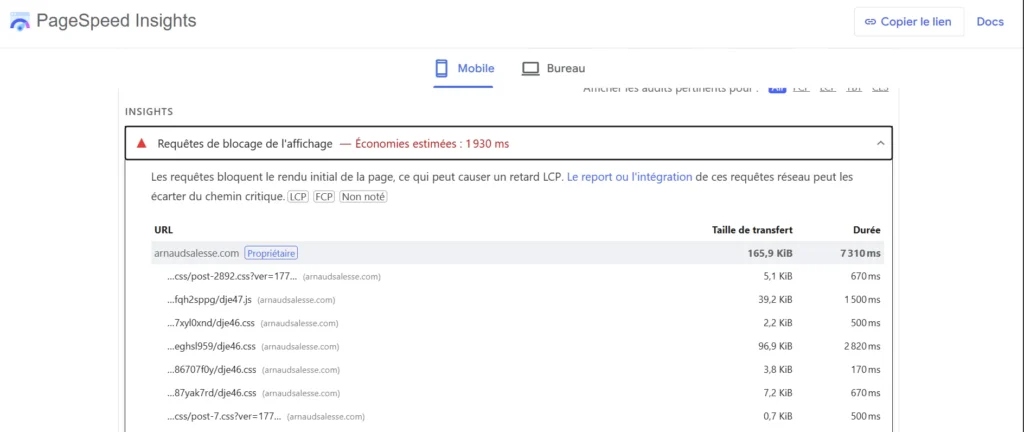
Task: Select the arnaudsalesse.com group row
Action: pyautogui.click(x=517, y=253)
